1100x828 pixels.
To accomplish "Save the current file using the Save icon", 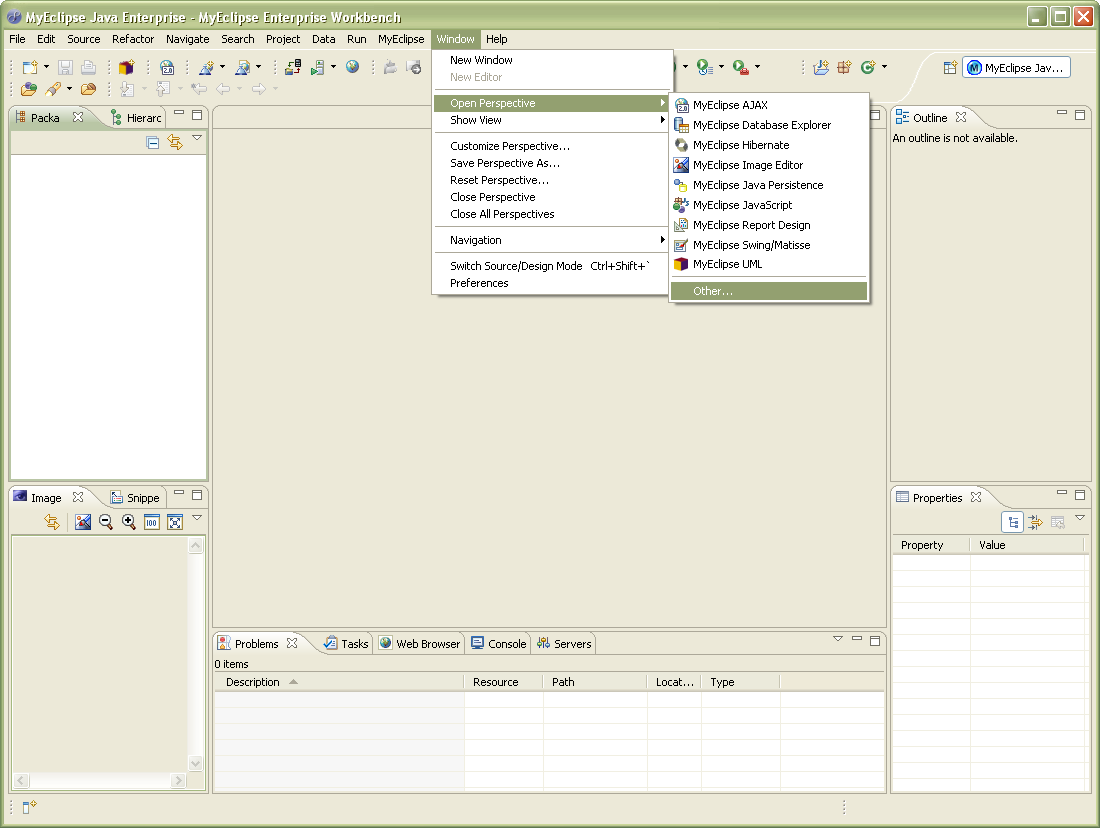I will coord(66,67).
